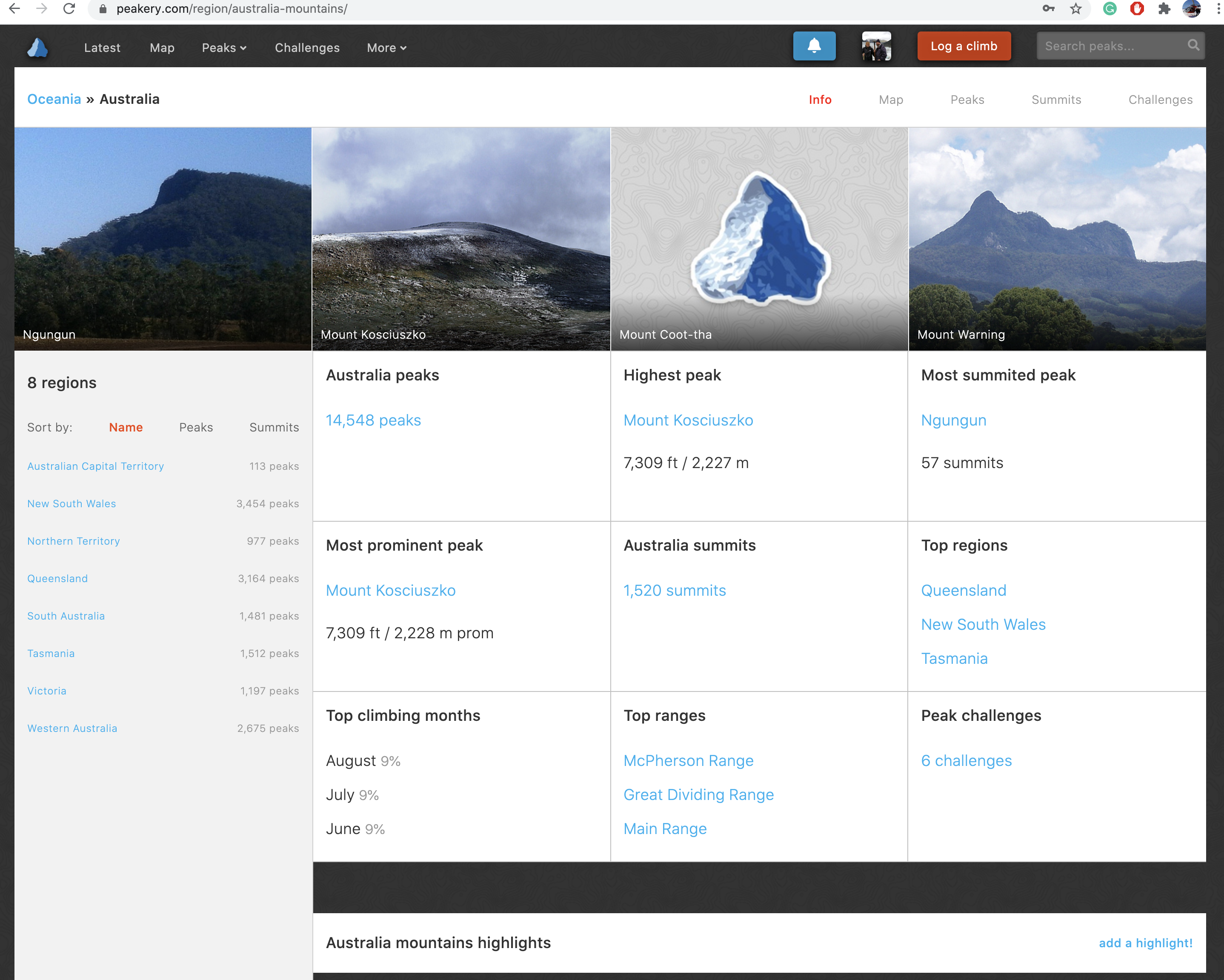Bookmark the page with the star icon
Screen dimensions: 1224x980
click(x=1076, y=9)
